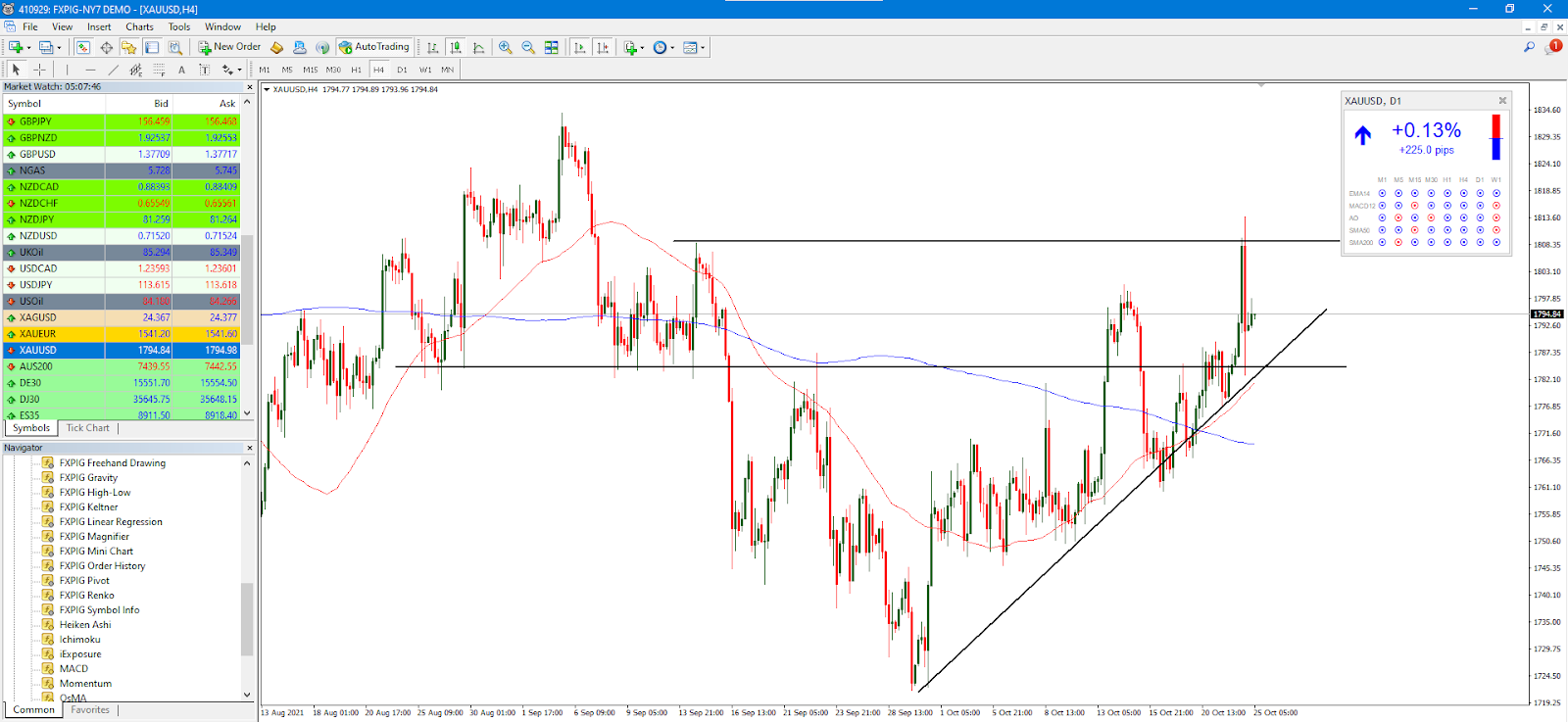Screen dimensions: 1568x722
Task: Zoom in on the chart
Action: pos(506,47)
